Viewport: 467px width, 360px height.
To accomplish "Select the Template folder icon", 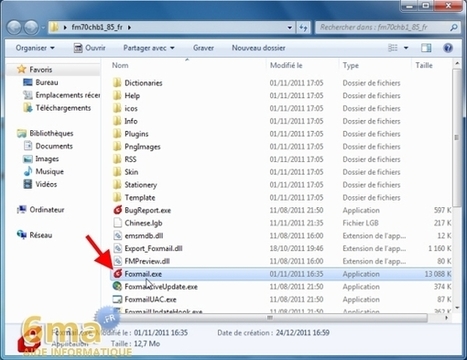I will 117,197.
